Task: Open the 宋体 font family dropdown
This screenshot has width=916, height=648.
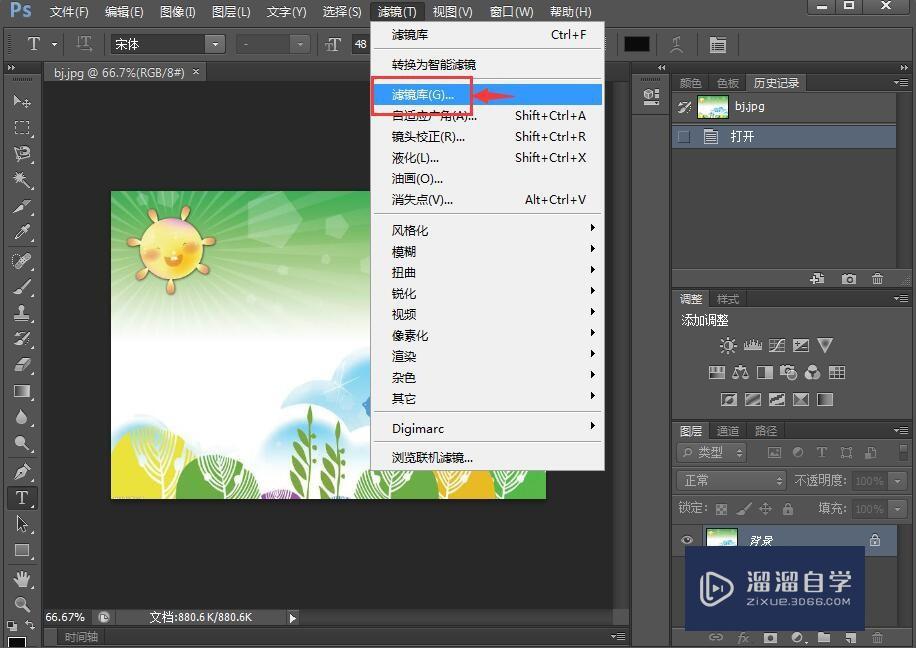Action: tap(214, 44)
